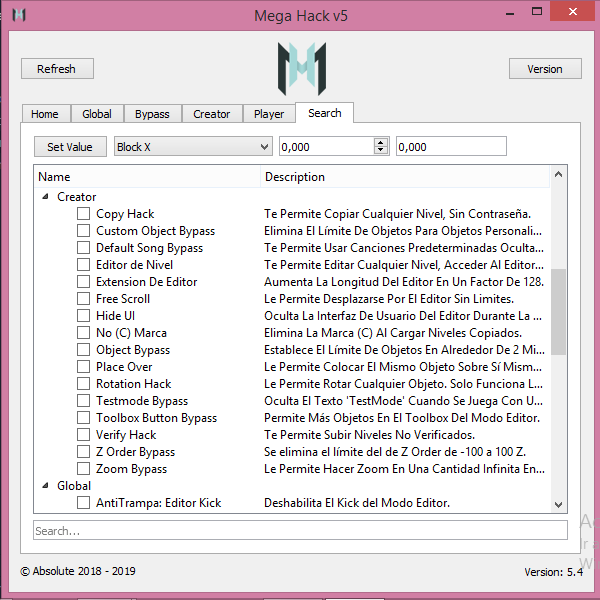The width and height of the screenshot is (600, 600).
Task: Click the Zoom Bypass row label
Action: [131, 469]
